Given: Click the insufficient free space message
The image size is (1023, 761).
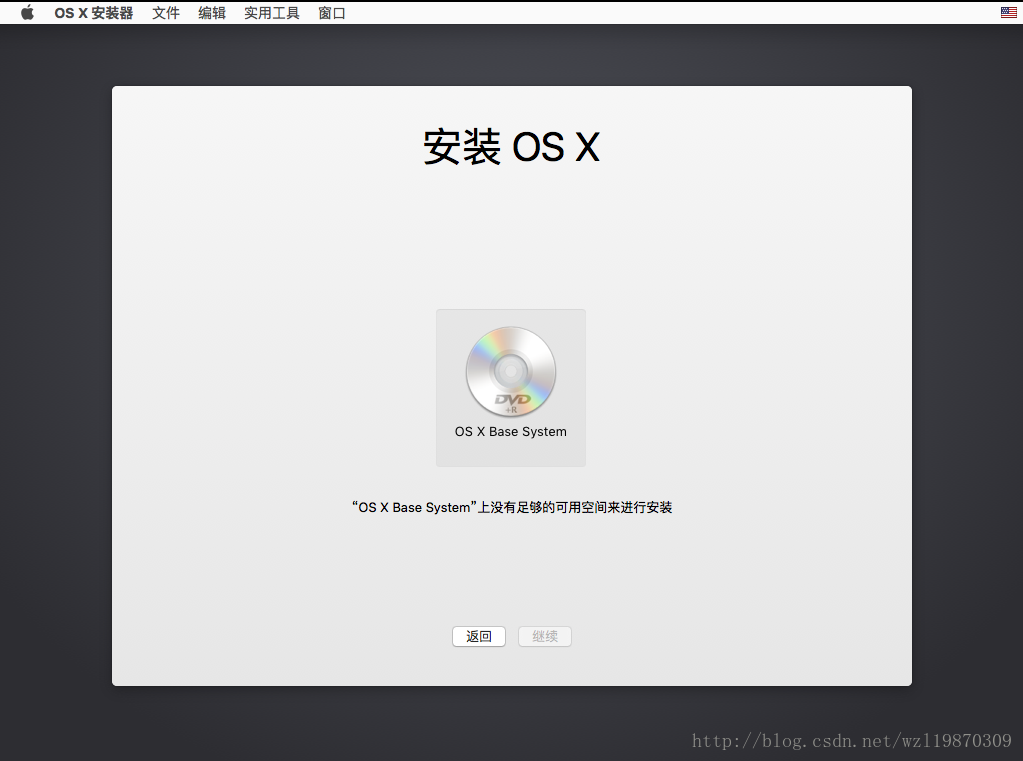Looking at the screenshot, I should (x=512, y=507).
